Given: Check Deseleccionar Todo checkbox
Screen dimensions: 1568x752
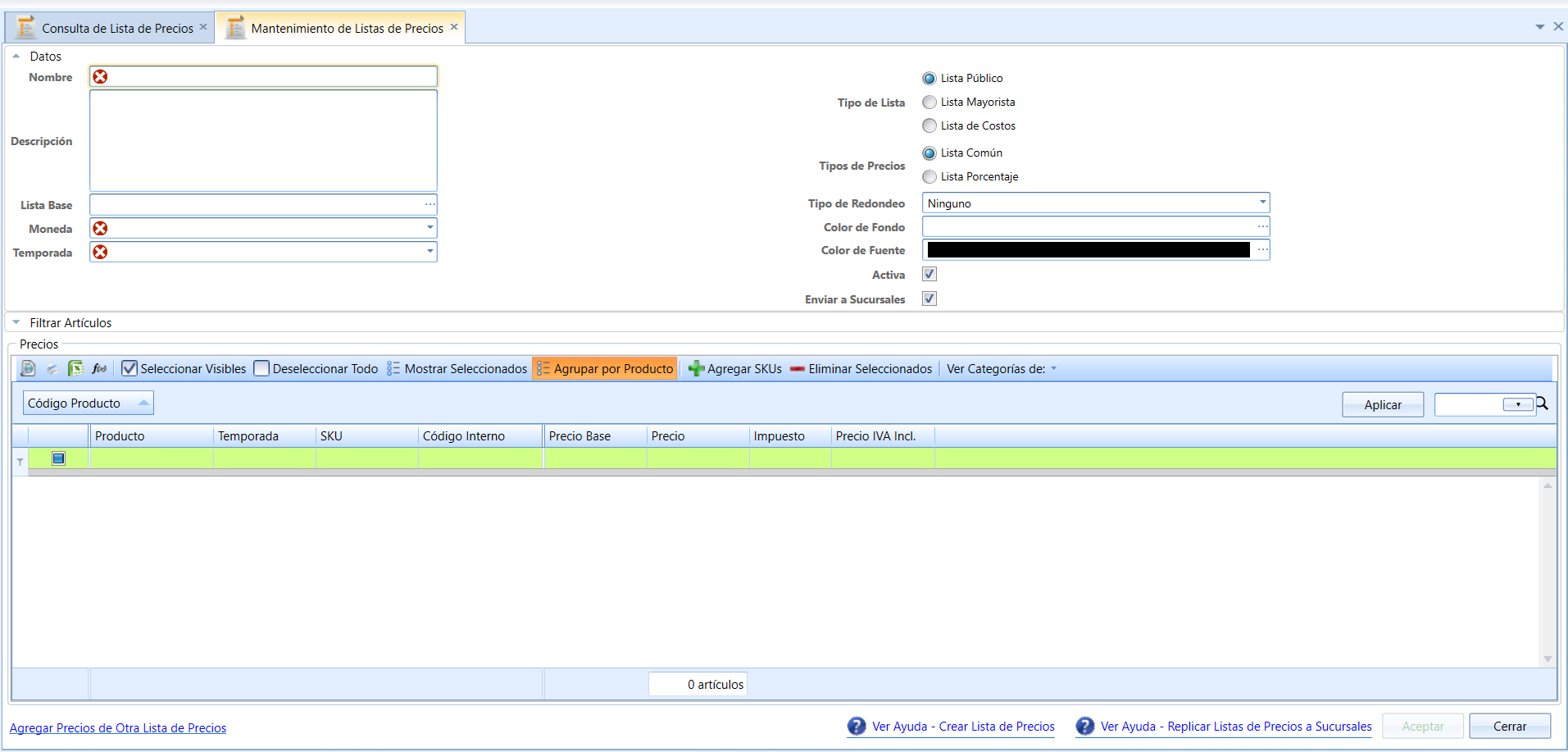Looking at the screenshot, I should pyautogui.click(x=261, y=369).
